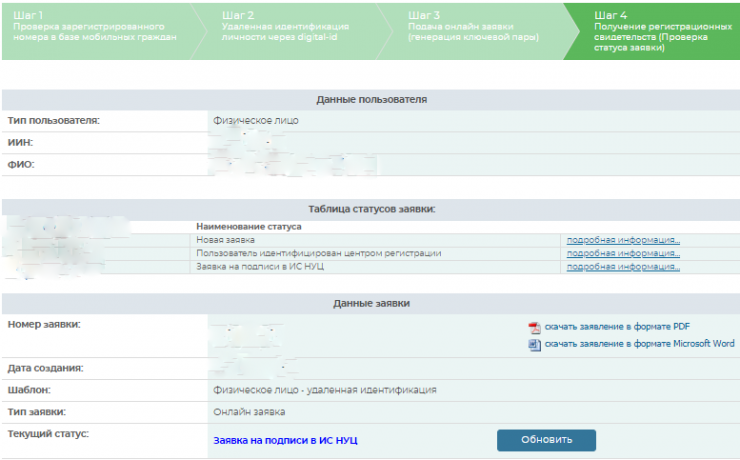740x460 pixels.
Task: Click the Данные пользователя section header
Action: (371, 100)
